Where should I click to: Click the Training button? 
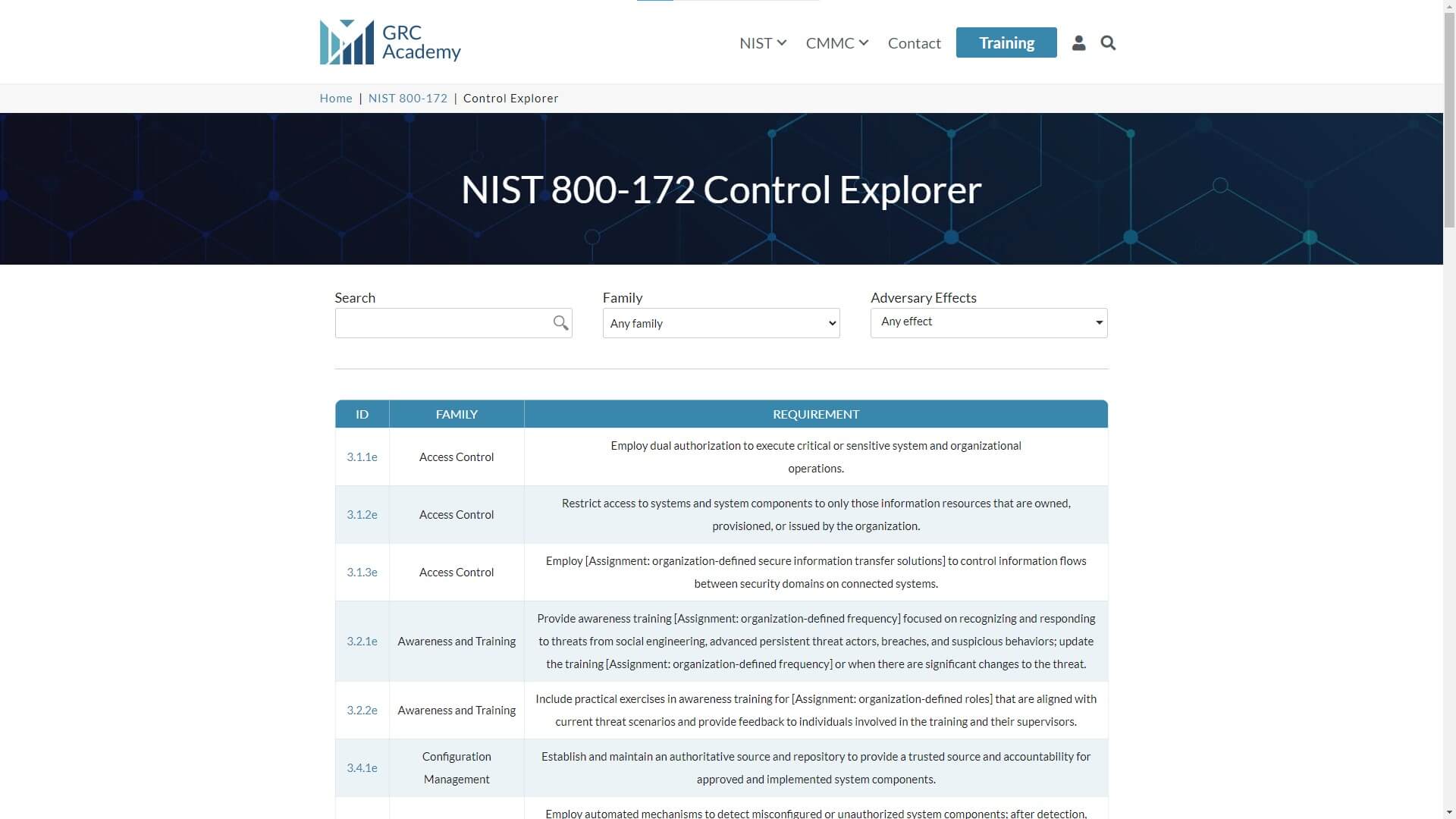[1006, 42]
